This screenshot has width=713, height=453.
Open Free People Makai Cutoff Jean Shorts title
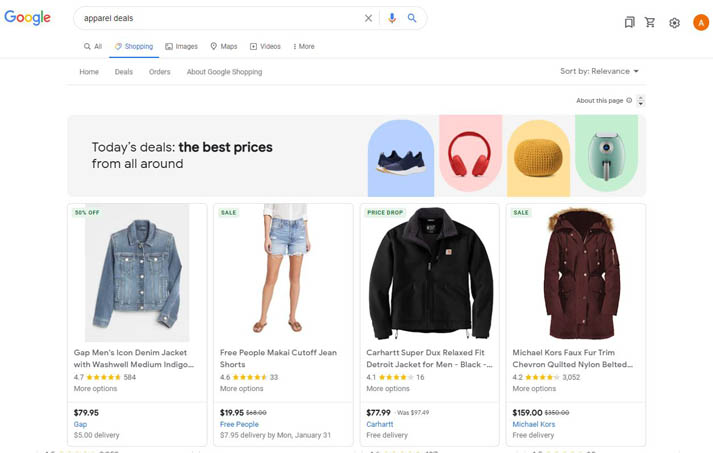(x=278, y=358)
